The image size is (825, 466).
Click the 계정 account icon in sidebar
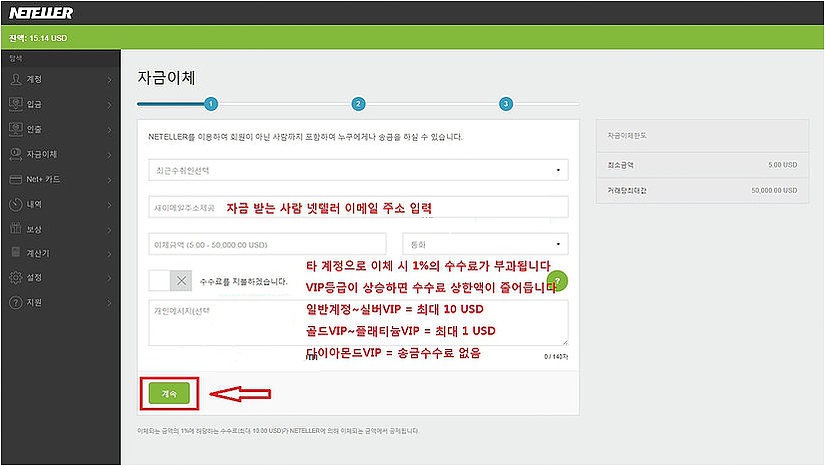(x=16, y=79)
